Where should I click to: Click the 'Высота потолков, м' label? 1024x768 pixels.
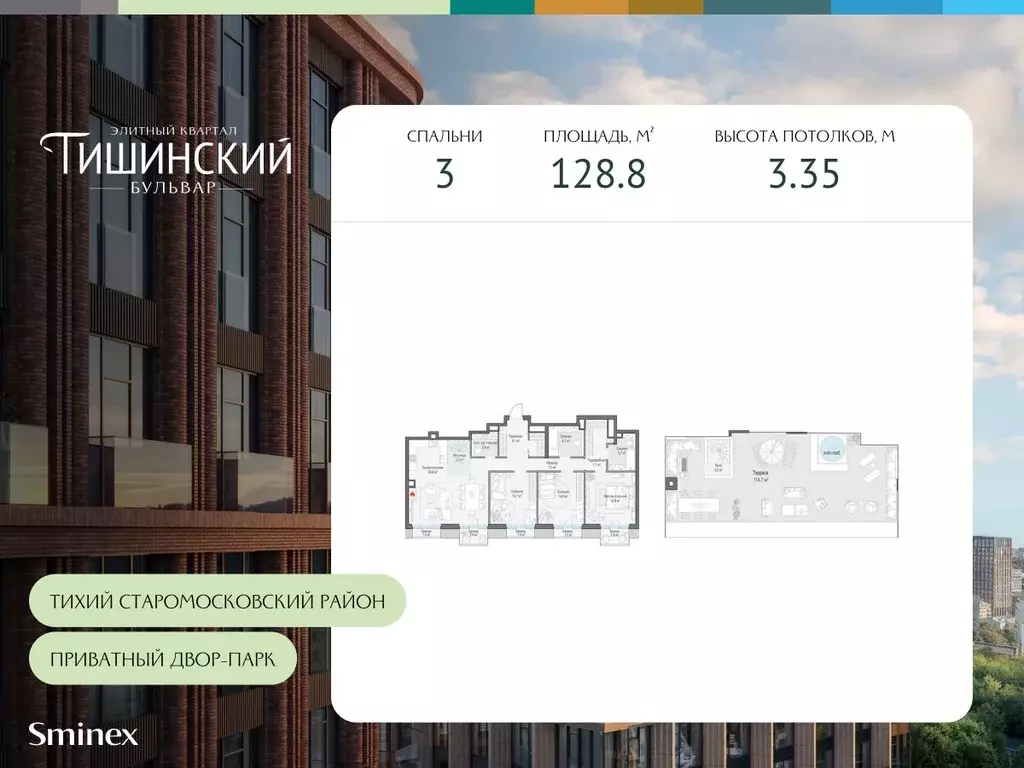coord(805,136)
